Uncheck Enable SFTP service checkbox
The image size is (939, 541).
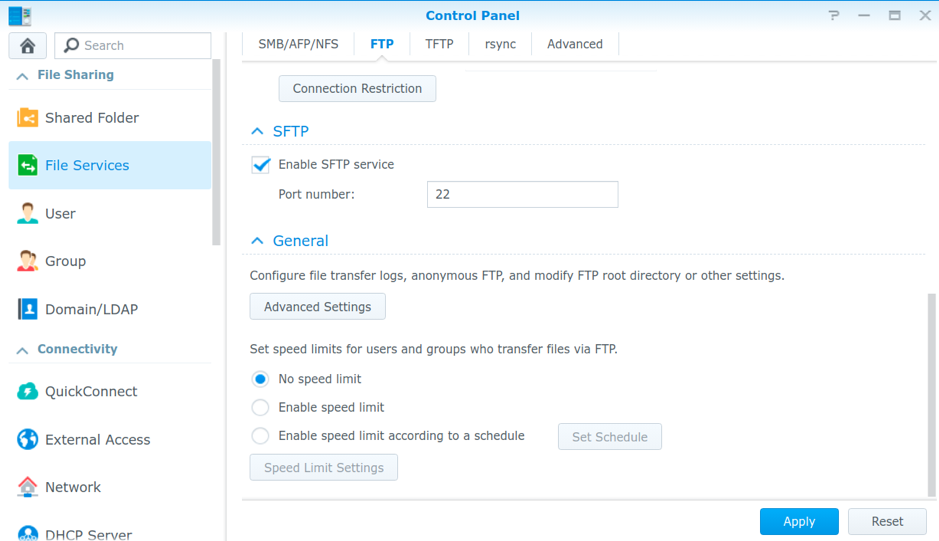(x=261, y=165)
